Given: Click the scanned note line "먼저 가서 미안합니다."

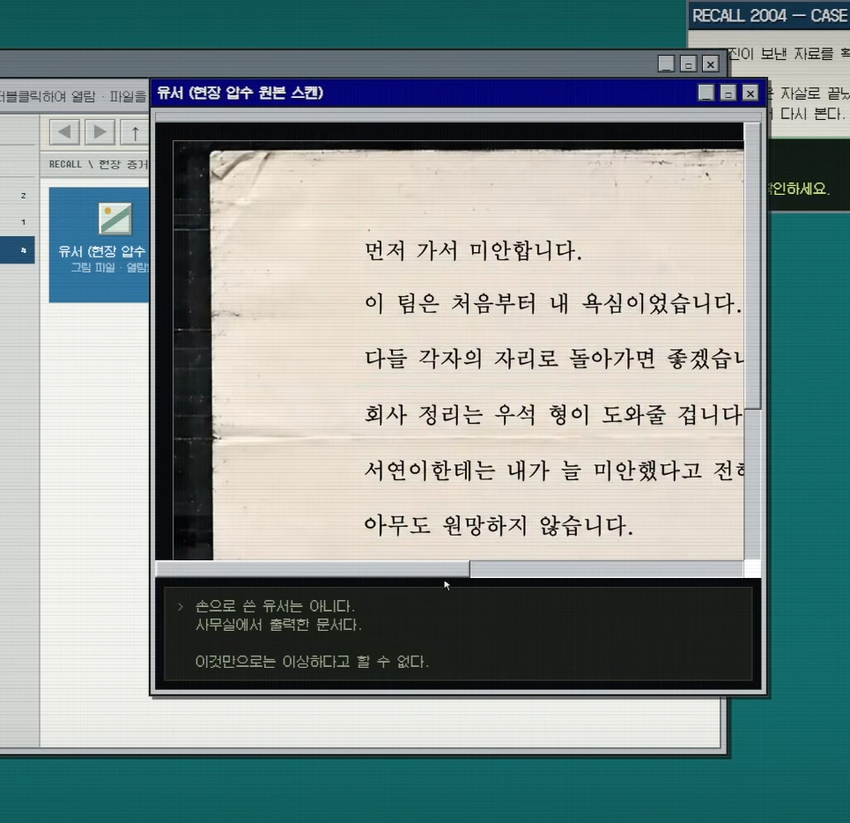Looking at the screenshot, I should (473, 251).
